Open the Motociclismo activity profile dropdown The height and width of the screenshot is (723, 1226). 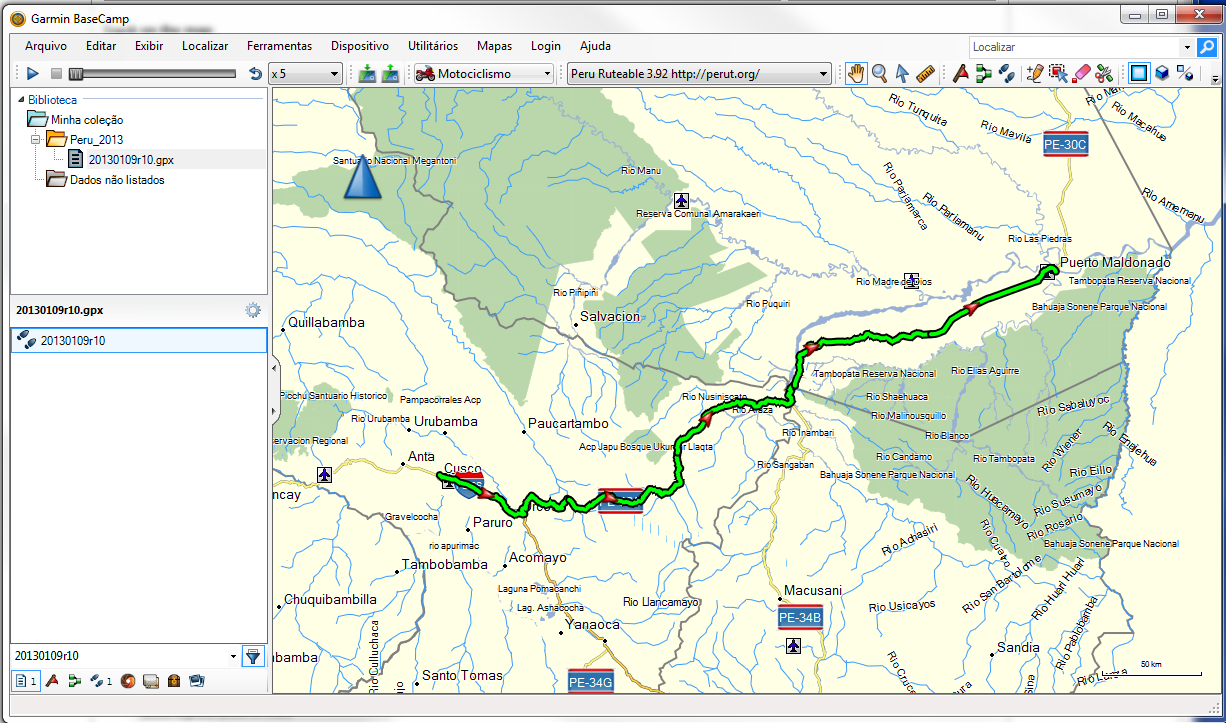point(484,73)
